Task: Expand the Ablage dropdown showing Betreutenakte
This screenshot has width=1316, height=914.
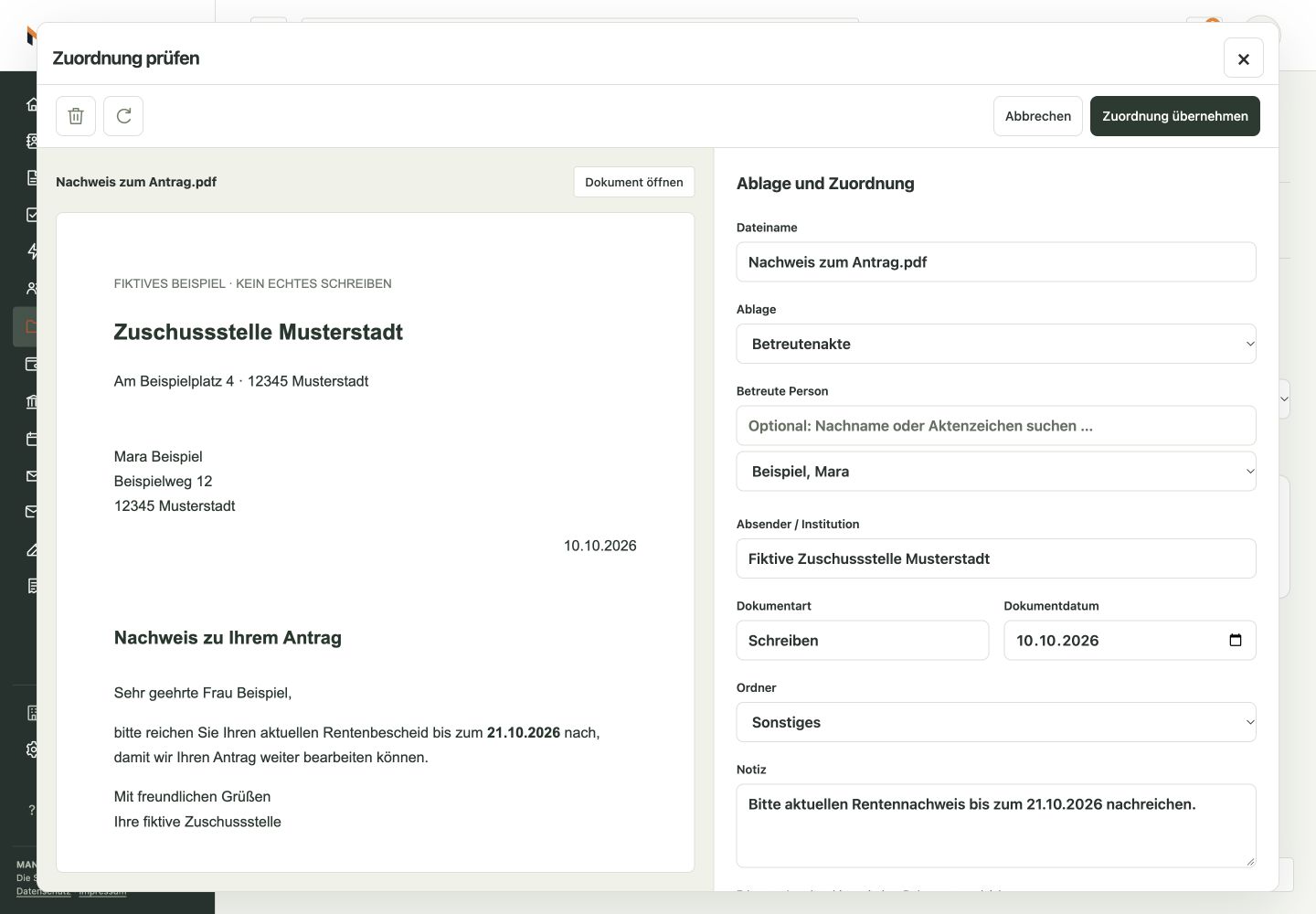Action: [x=996, y=344]
